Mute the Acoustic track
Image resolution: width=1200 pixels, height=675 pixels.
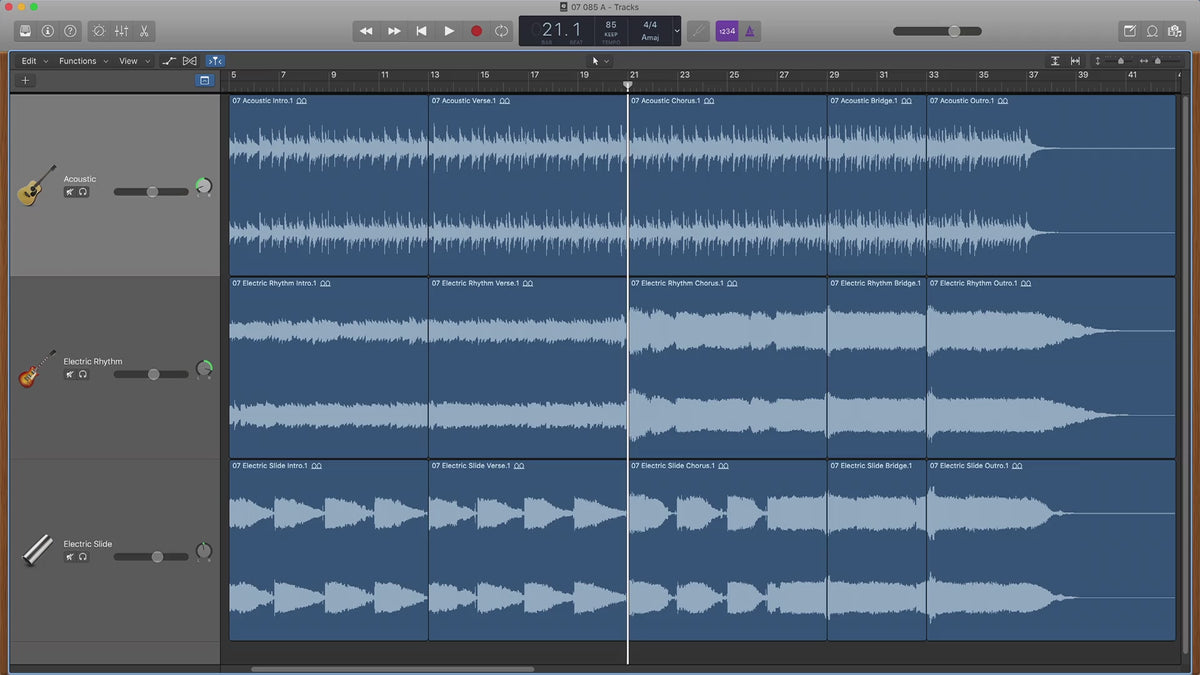70,192
